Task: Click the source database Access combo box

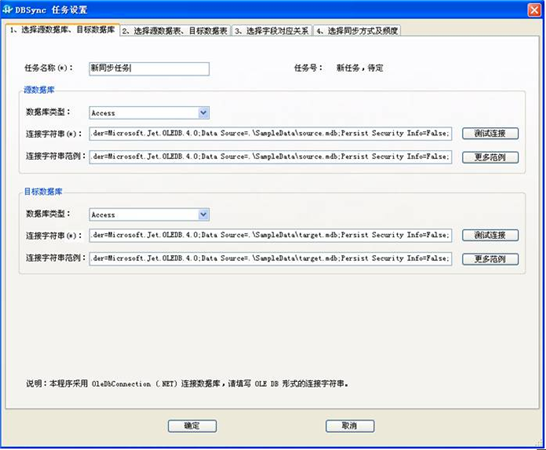Action: (x=149, y=113)
